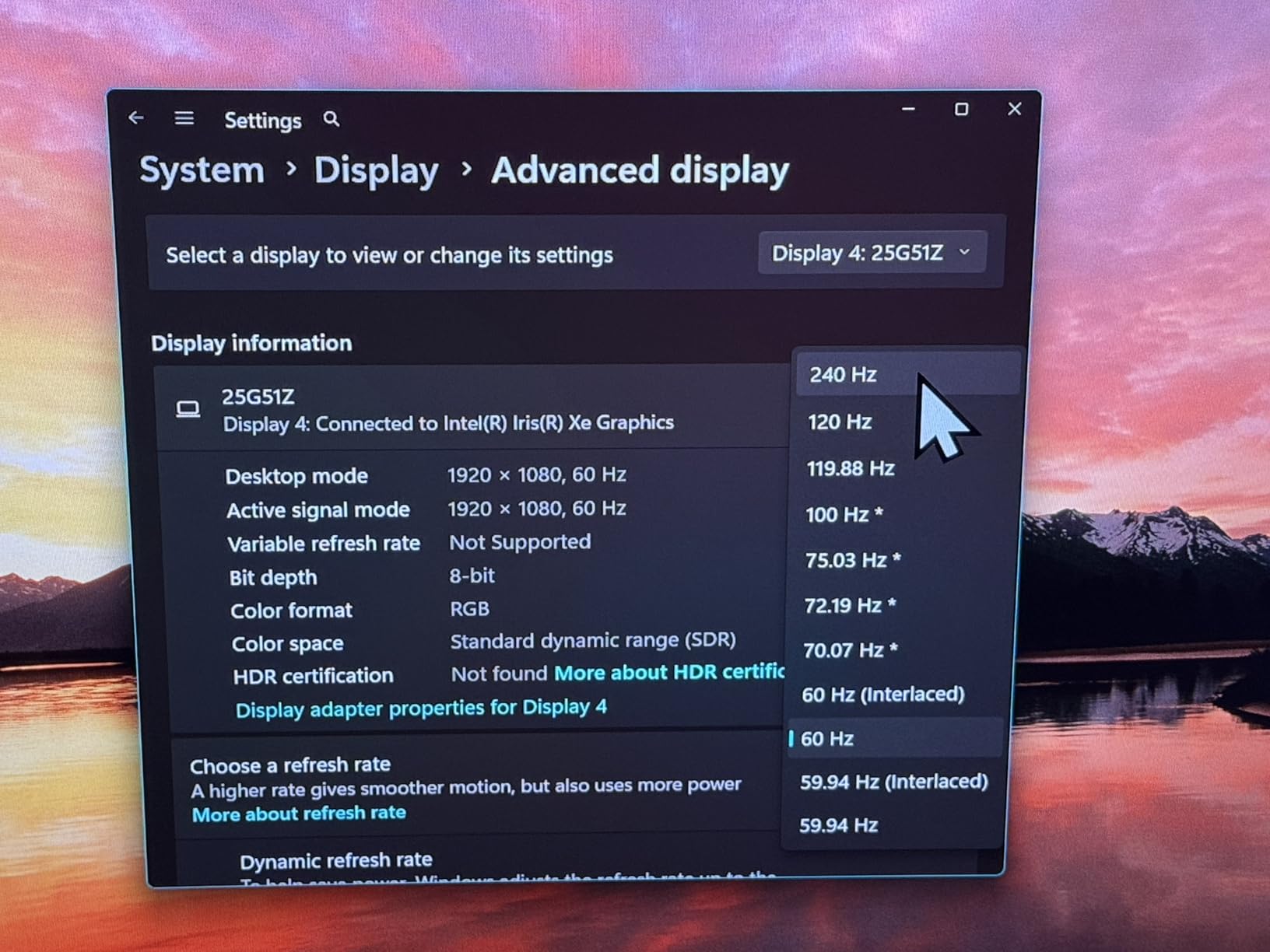Viewport: 1270px width, 952px height.
Task: Click the Choose a refresh rate label
Action: [x=290, y=765]
